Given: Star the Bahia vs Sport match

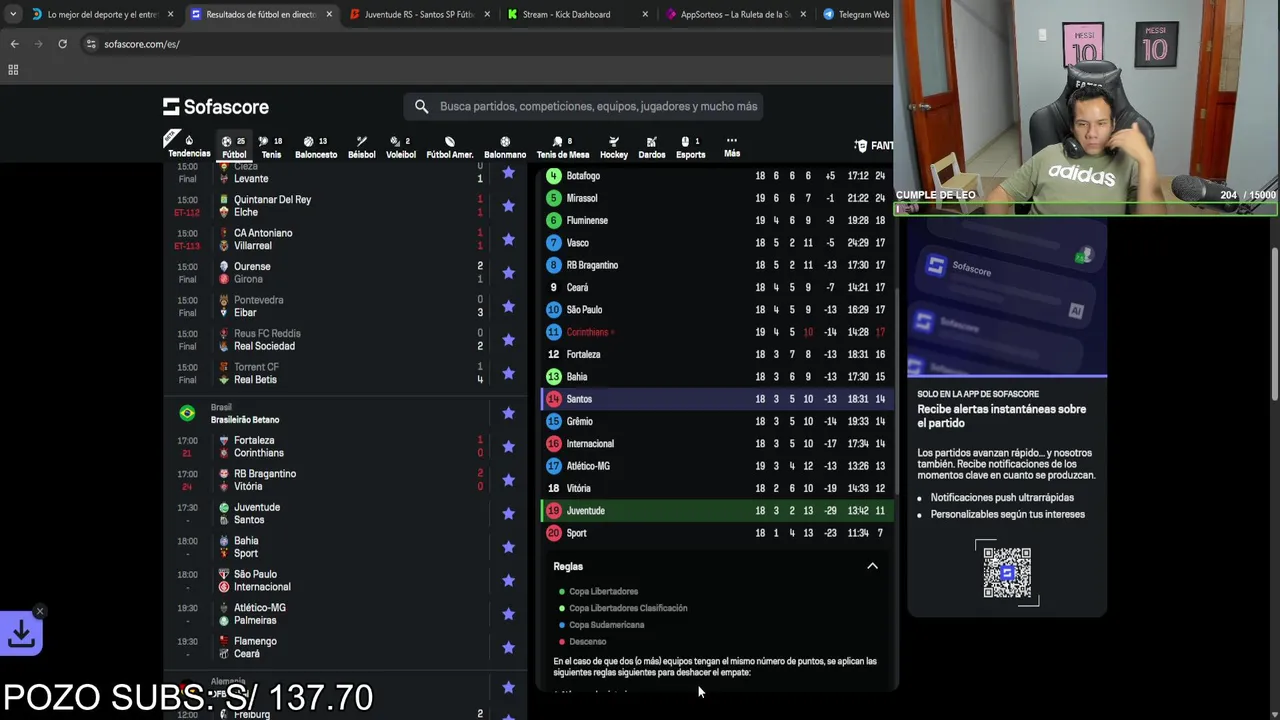Looking at the screenshot, I should point(508,547).
